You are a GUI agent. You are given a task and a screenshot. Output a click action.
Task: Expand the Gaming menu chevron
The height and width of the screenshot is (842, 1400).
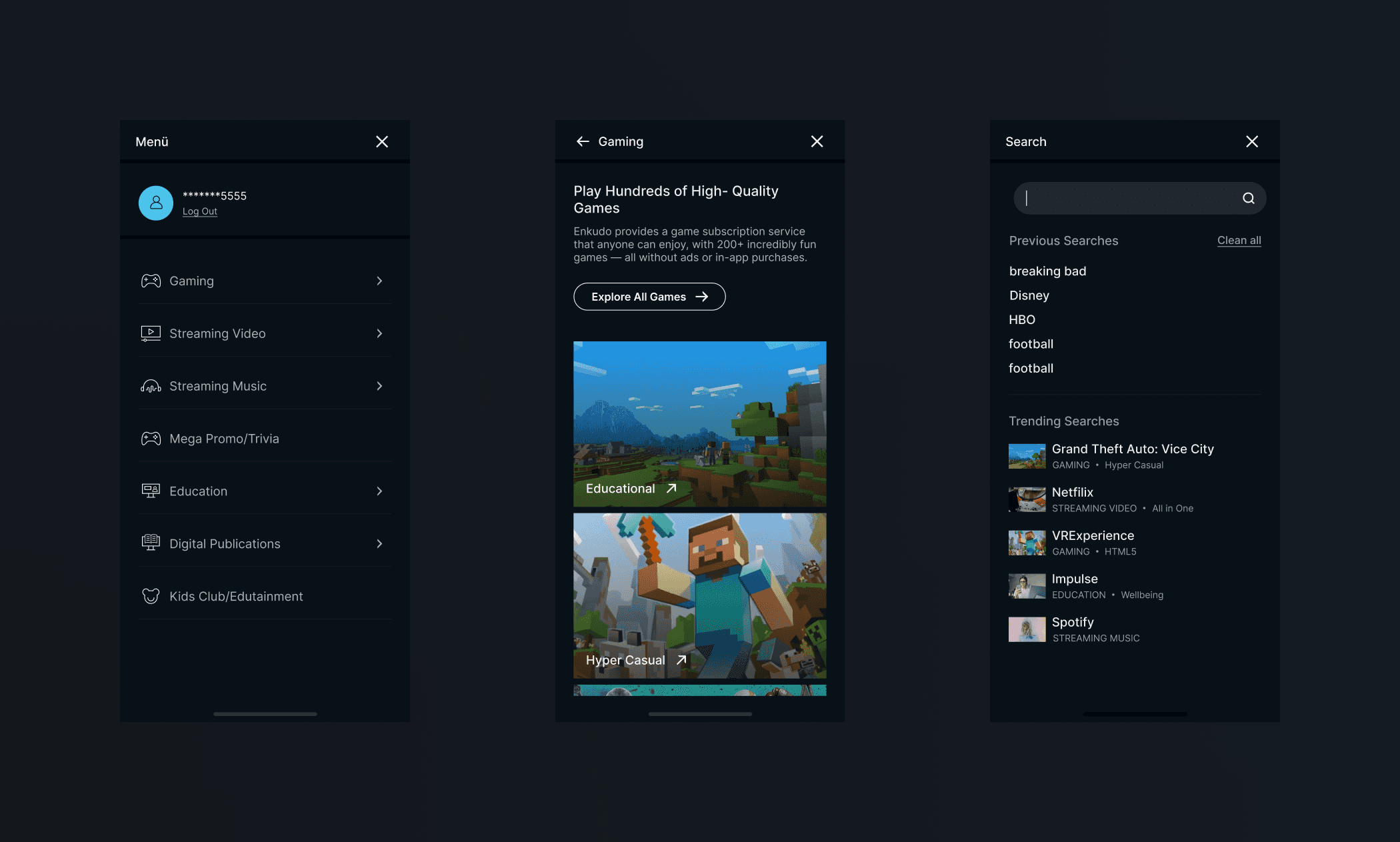pyautogui.click(x=379, y=281)
